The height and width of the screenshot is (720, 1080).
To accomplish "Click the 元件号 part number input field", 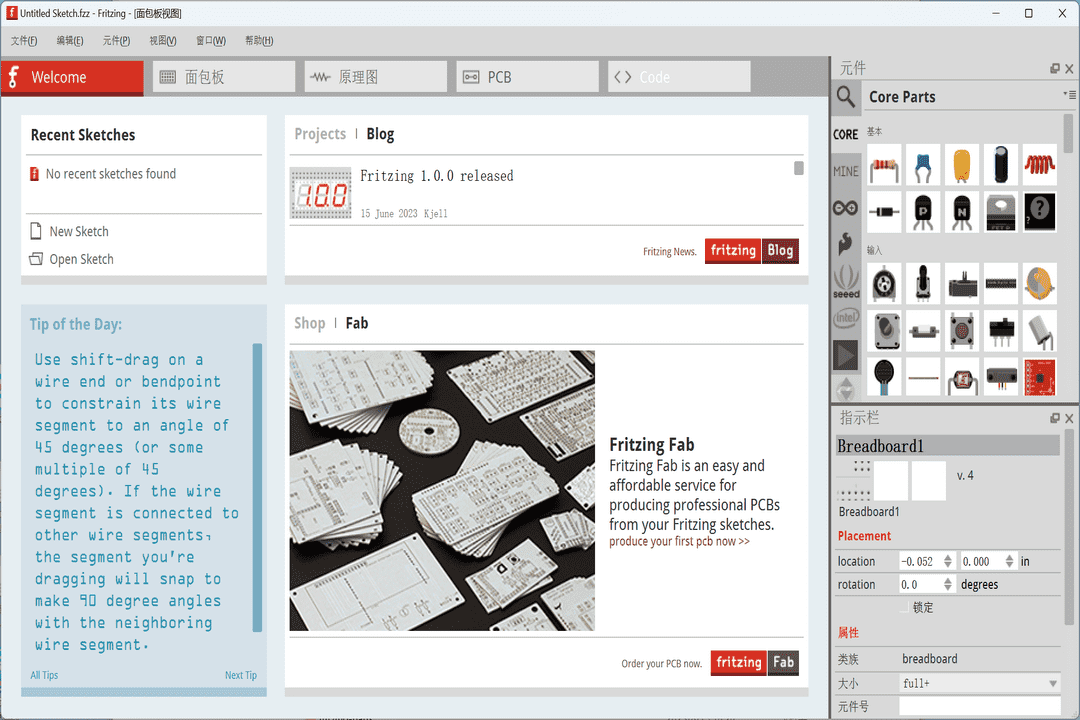I will tap(978, 707).
